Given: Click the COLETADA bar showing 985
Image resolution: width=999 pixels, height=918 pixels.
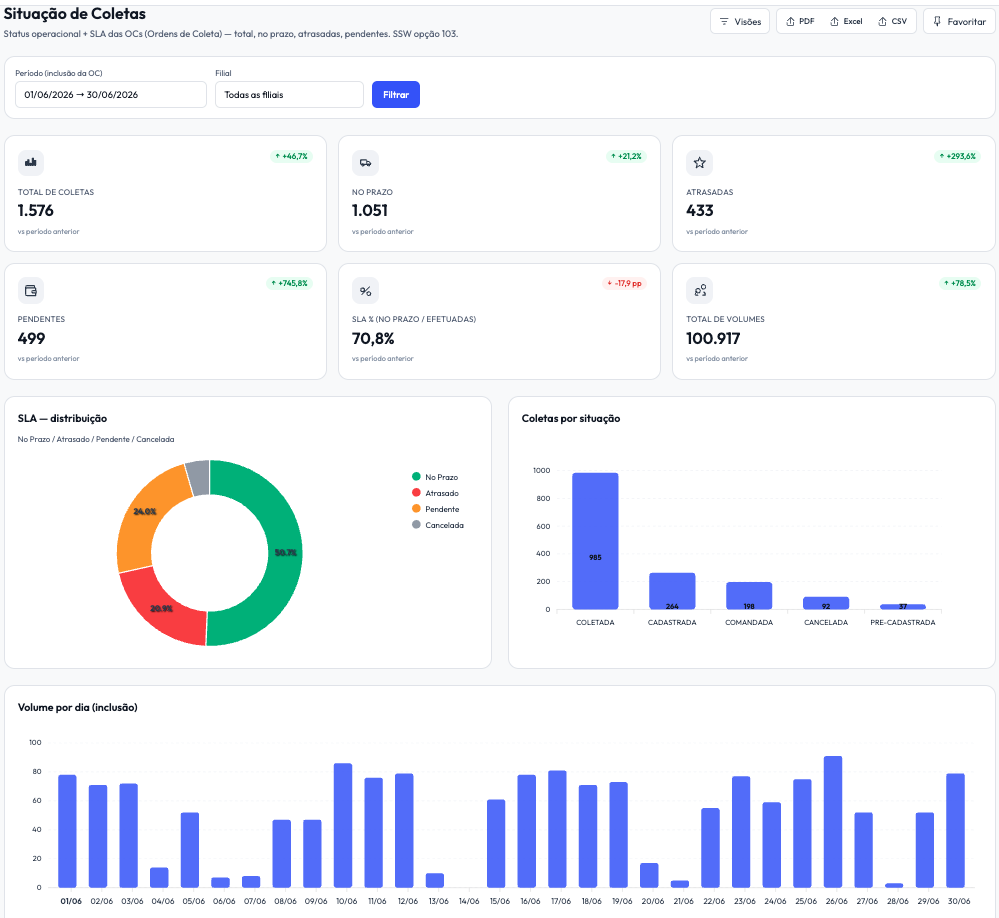Looking at the screenshot, I should 595,541.
